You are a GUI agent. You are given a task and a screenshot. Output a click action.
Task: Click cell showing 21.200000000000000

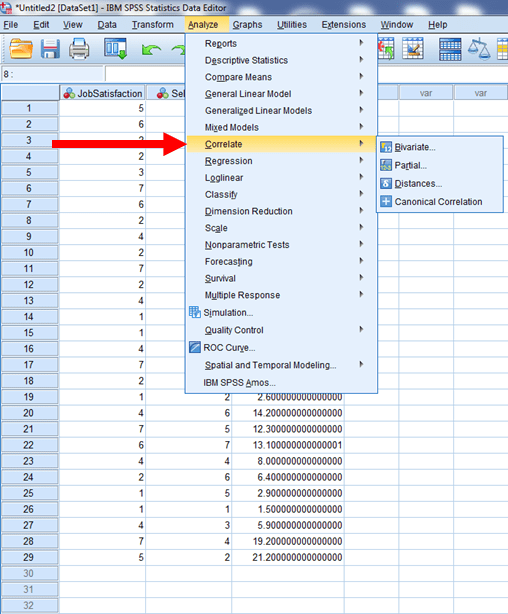(x=288, y=557)
